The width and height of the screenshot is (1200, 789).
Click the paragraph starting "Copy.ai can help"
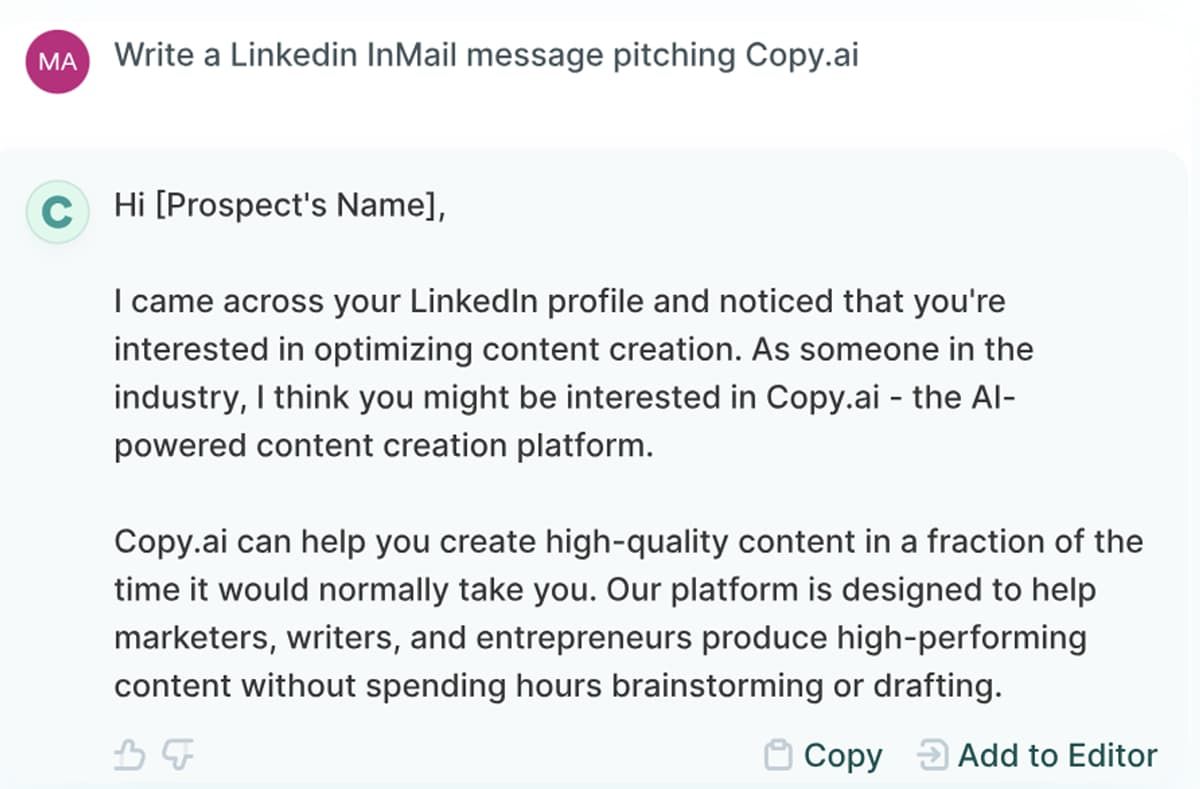pos(628,613)
